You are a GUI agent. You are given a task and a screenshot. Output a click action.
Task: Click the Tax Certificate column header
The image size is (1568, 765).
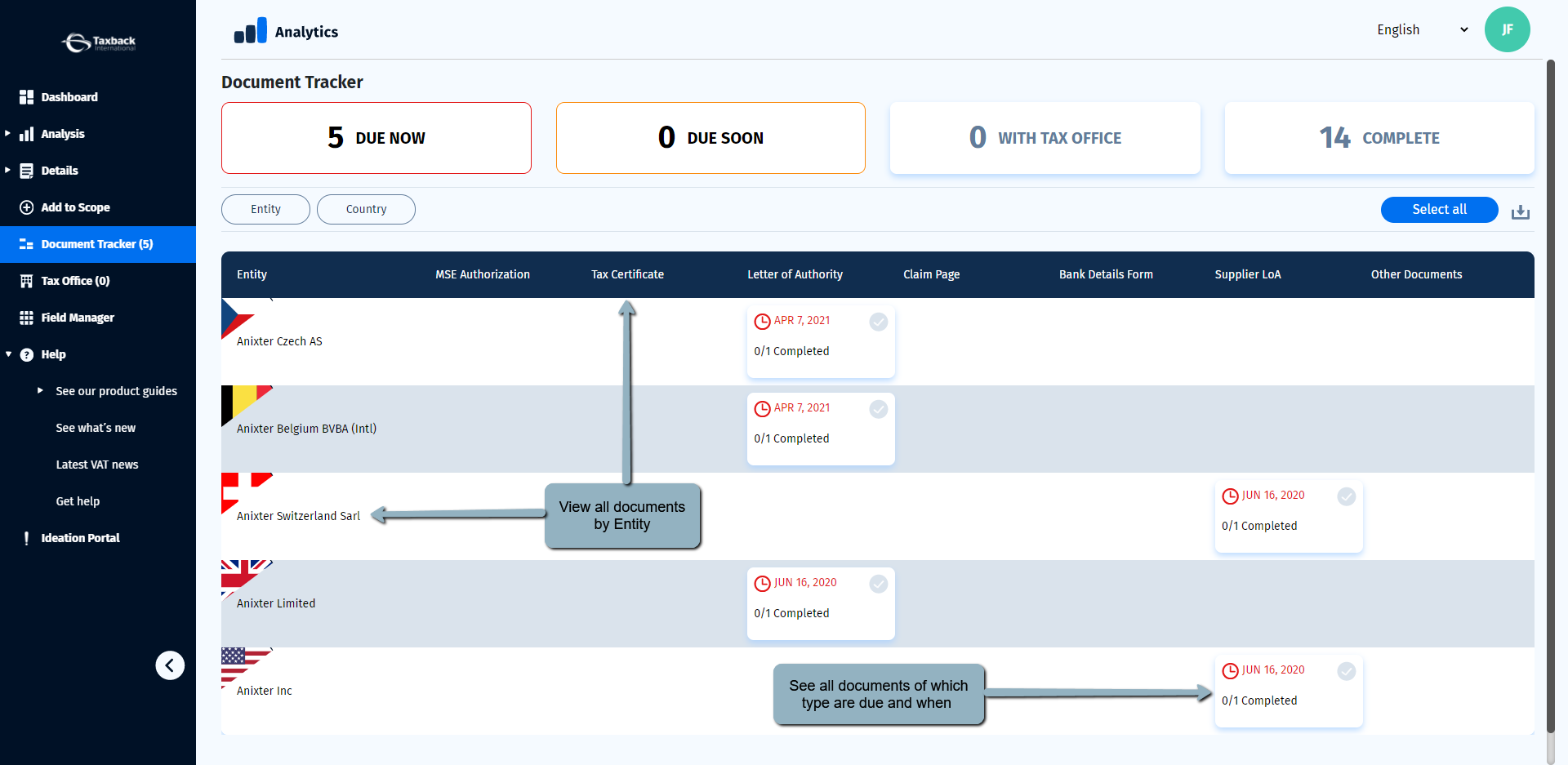pyautogui.click(x=627, y=274)
